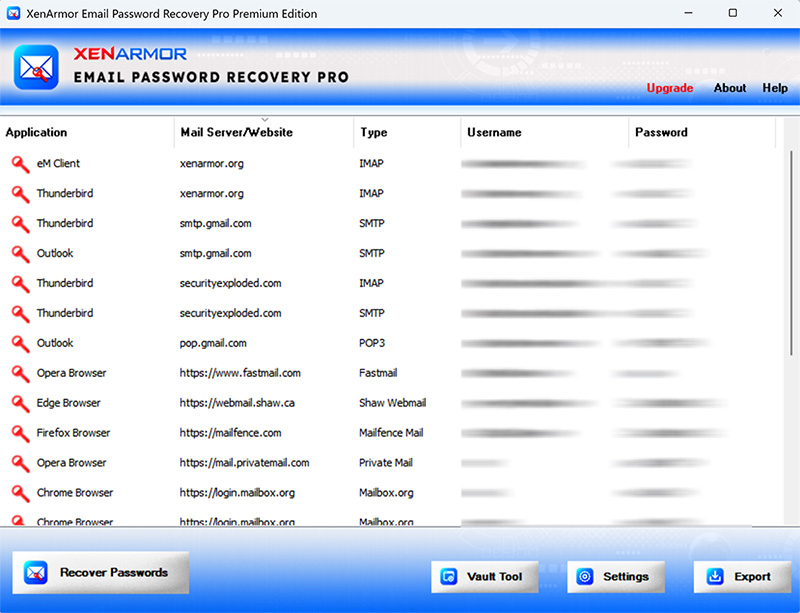Sort by Type column header

click(407, 133)
